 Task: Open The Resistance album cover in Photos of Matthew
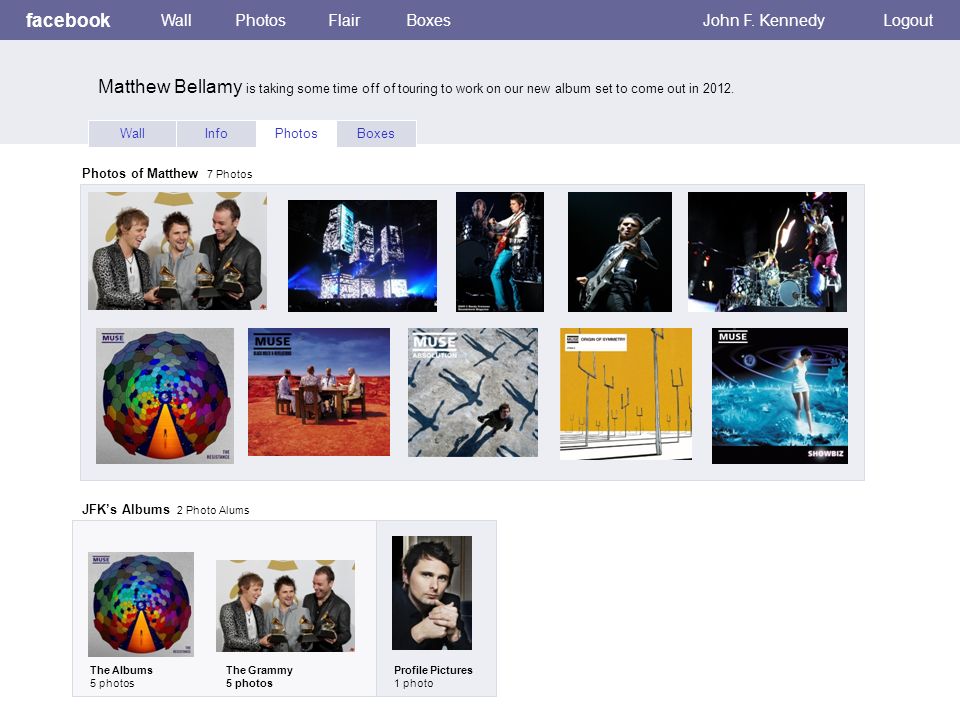165,396
